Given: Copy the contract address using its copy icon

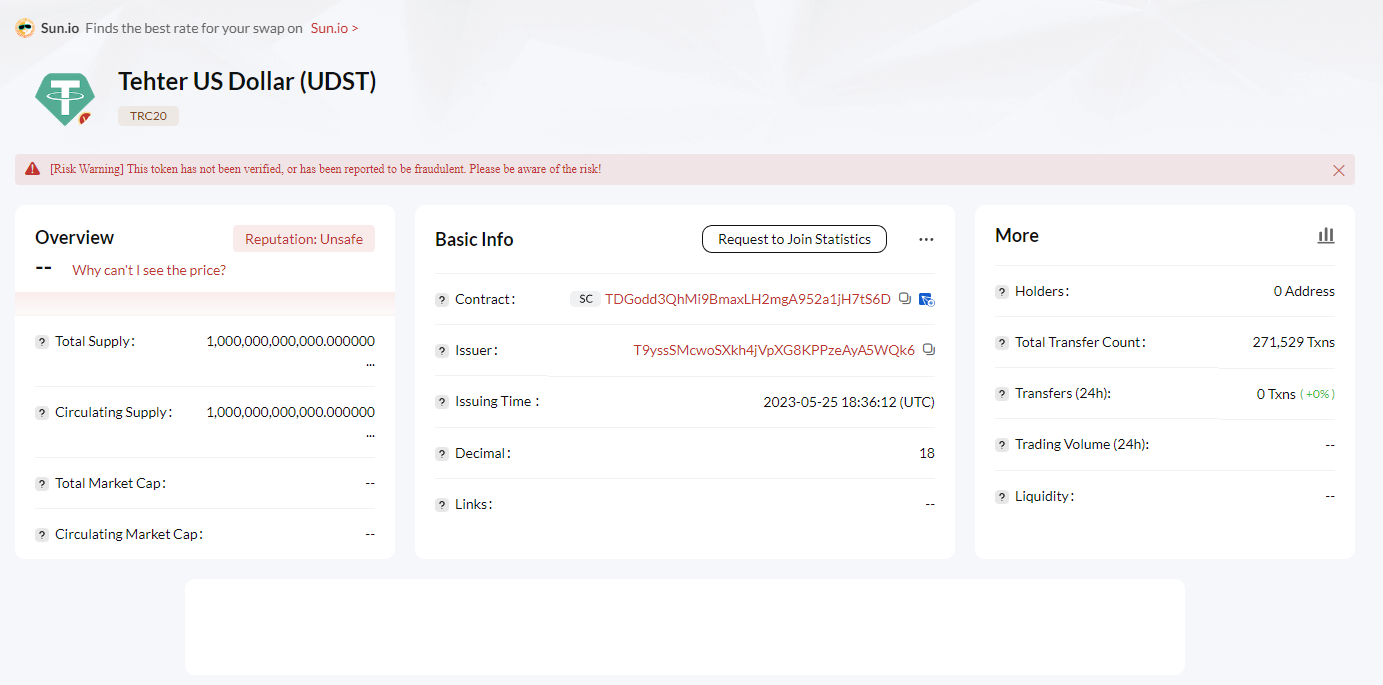Looking at the screenshot, I should coord(905,299).
